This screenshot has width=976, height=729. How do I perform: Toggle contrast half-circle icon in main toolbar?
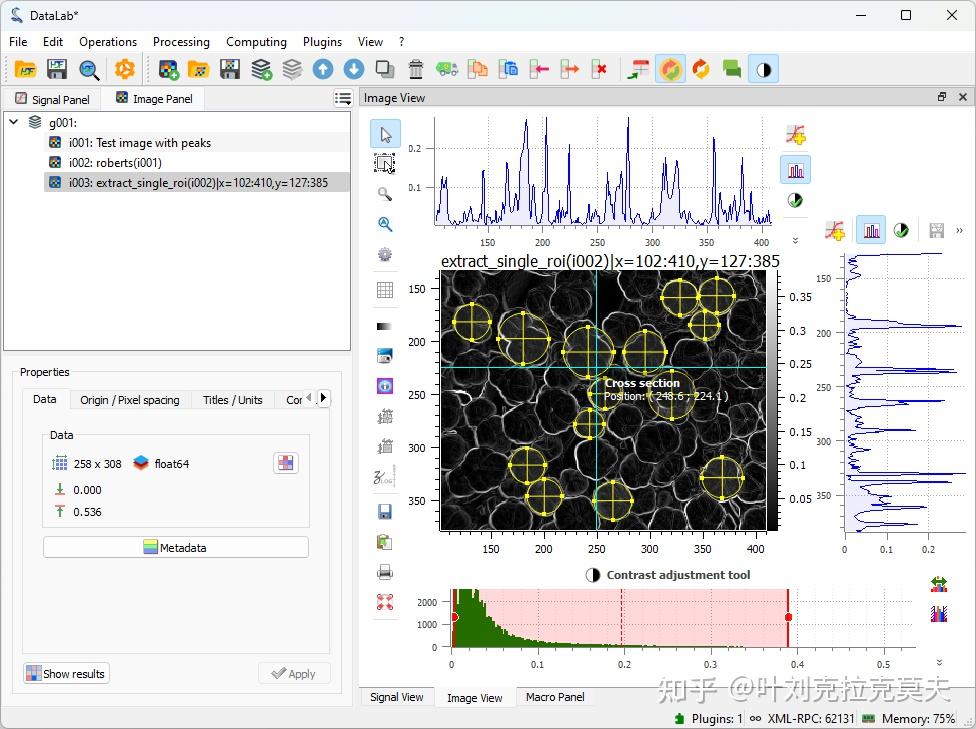(x=764, y=69)
